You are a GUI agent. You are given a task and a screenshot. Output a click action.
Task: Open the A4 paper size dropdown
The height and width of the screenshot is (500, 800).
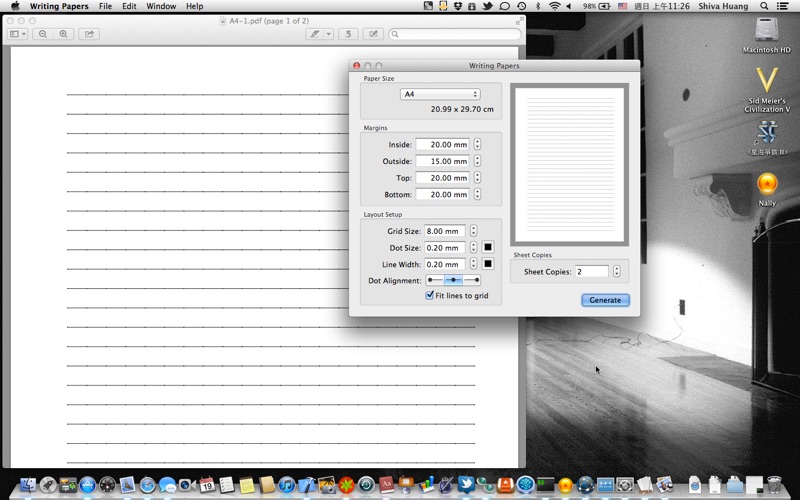(x=440, y=94)
